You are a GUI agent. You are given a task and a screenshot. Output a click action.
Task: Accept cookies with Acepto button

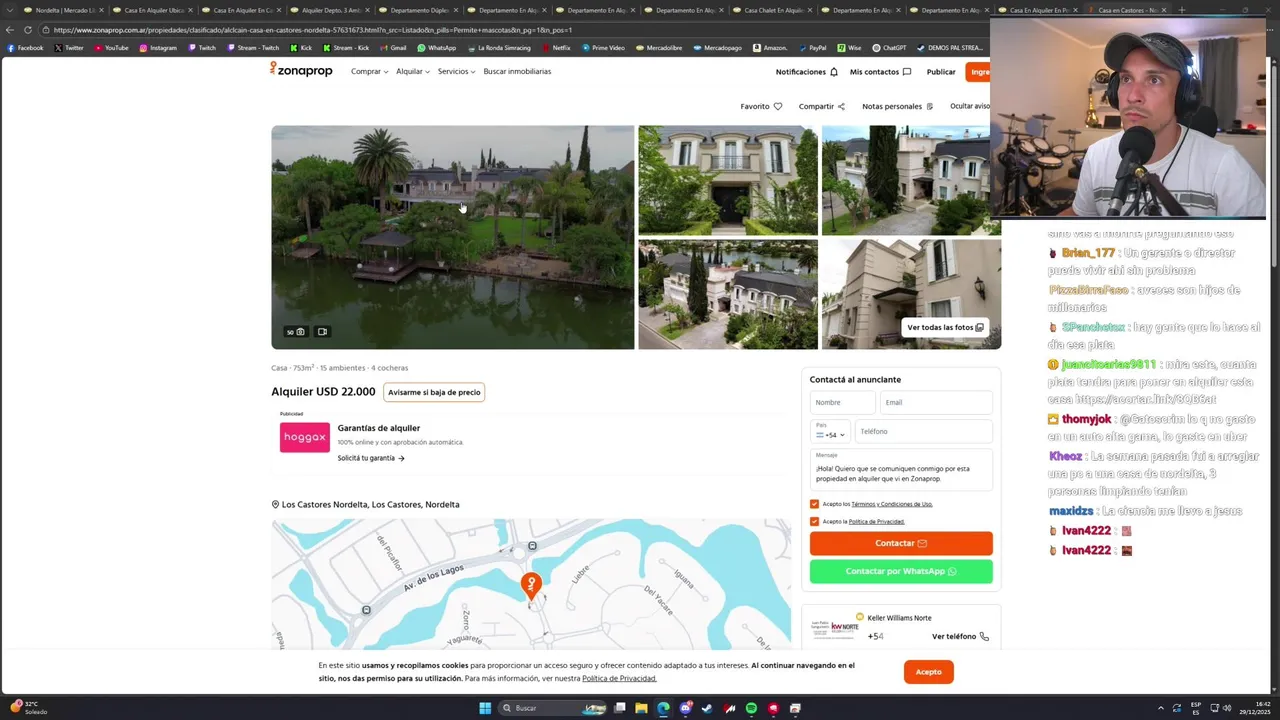[928, 672]
